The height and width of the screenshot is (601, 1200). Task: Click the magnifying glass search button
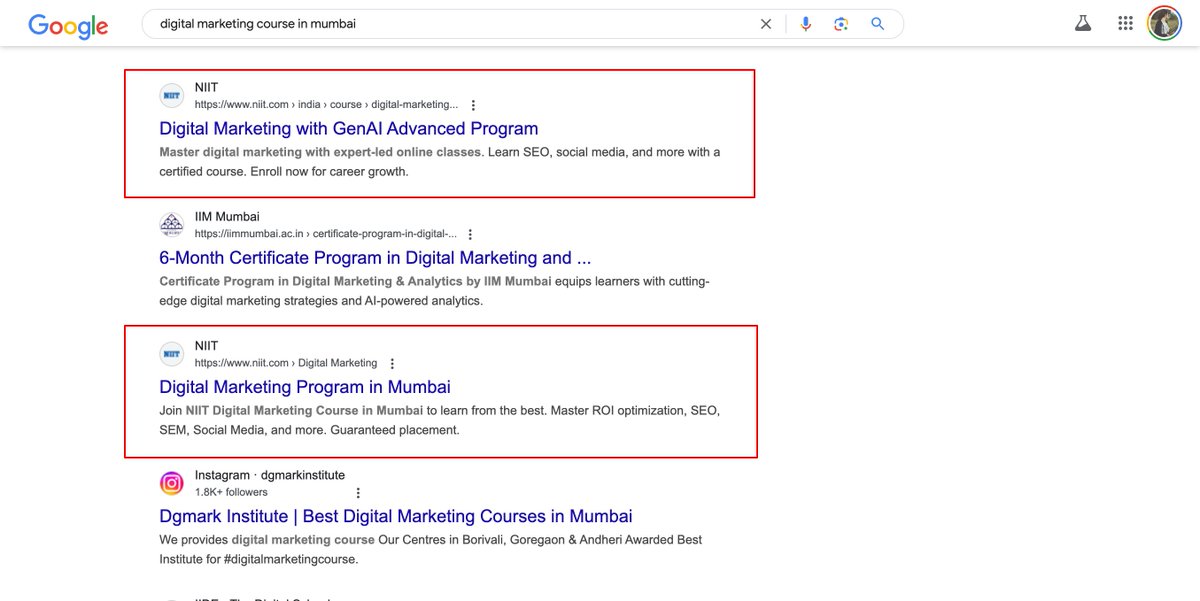[x=878, y=24]
